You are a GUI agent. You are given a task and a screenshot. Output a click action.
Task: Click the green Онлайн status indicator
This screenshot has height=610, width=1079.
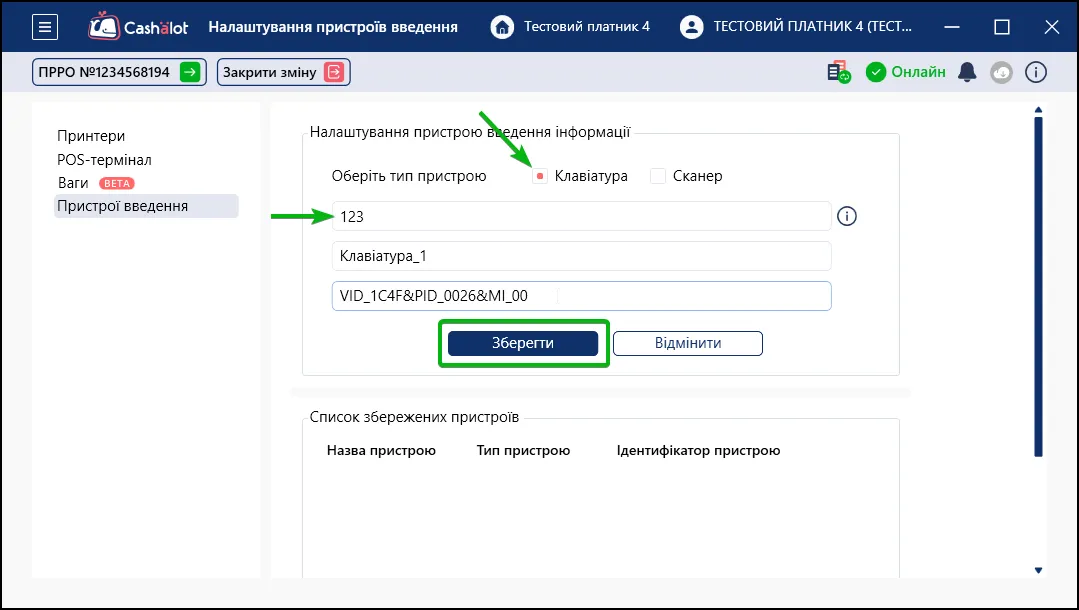906,72
